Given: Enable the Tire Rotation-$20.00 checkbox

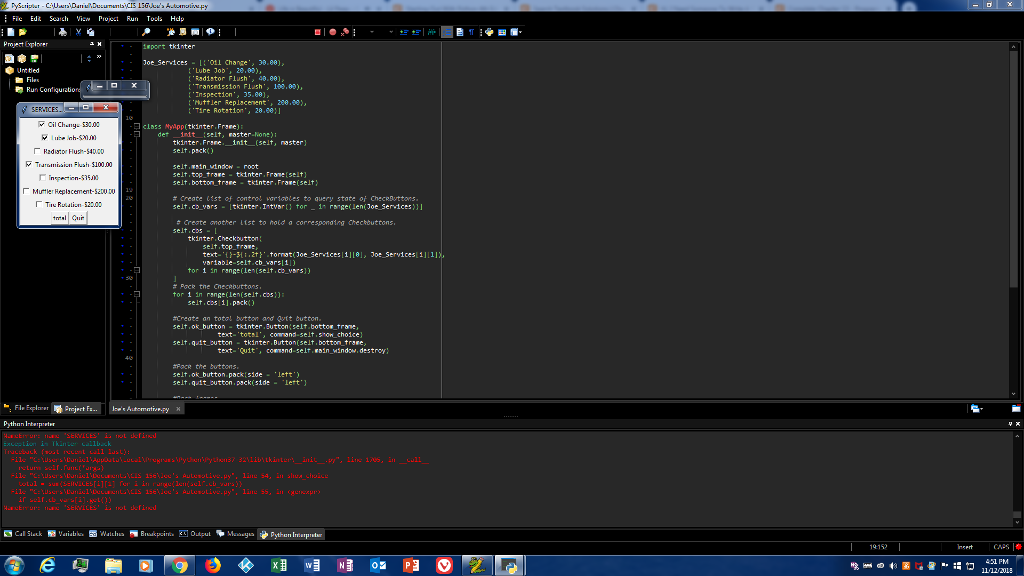Looking at the screenshot, I should (x=40, y=204).
